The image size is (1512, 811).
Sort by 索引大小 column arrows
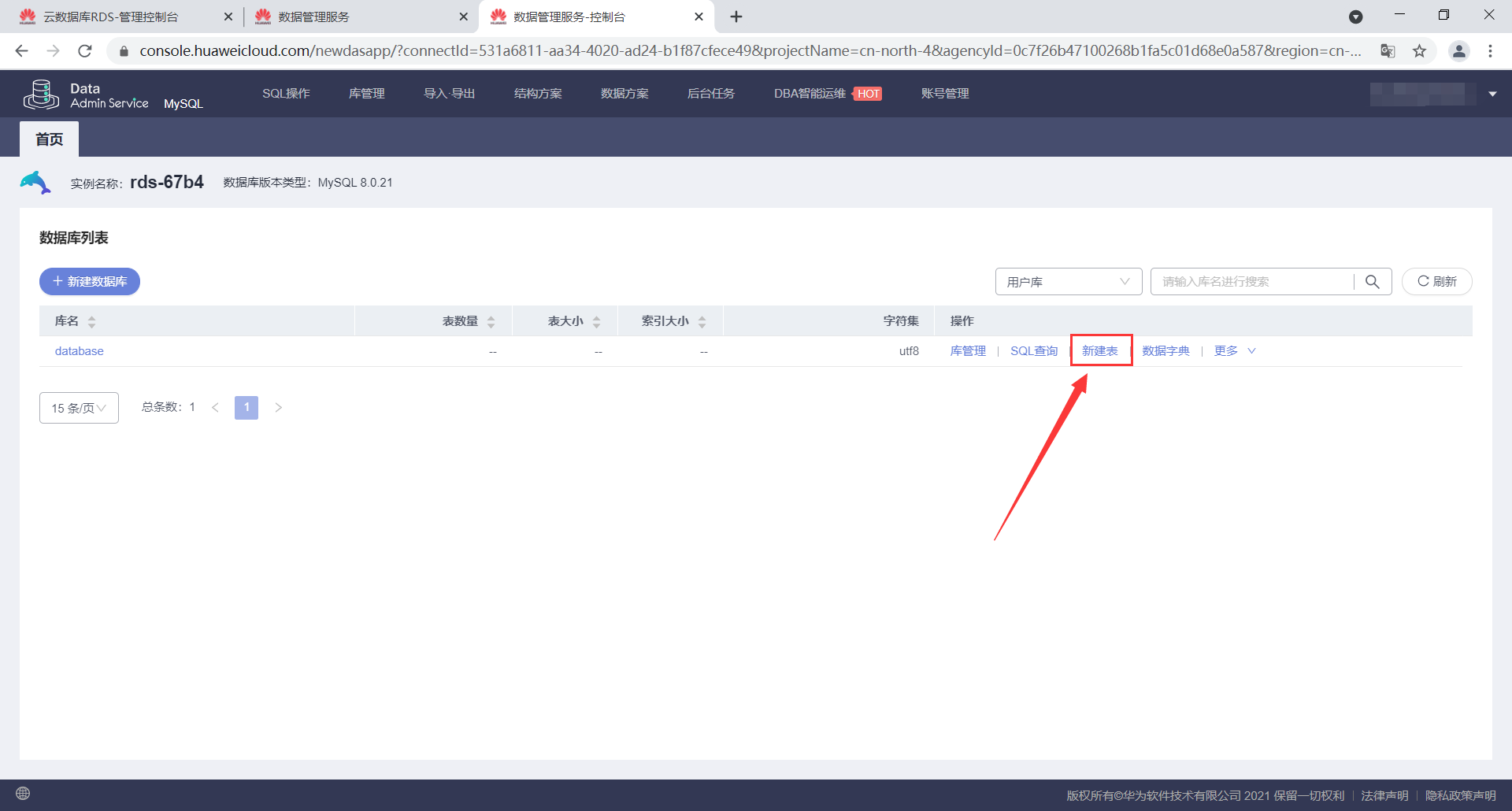click(702, 321)
